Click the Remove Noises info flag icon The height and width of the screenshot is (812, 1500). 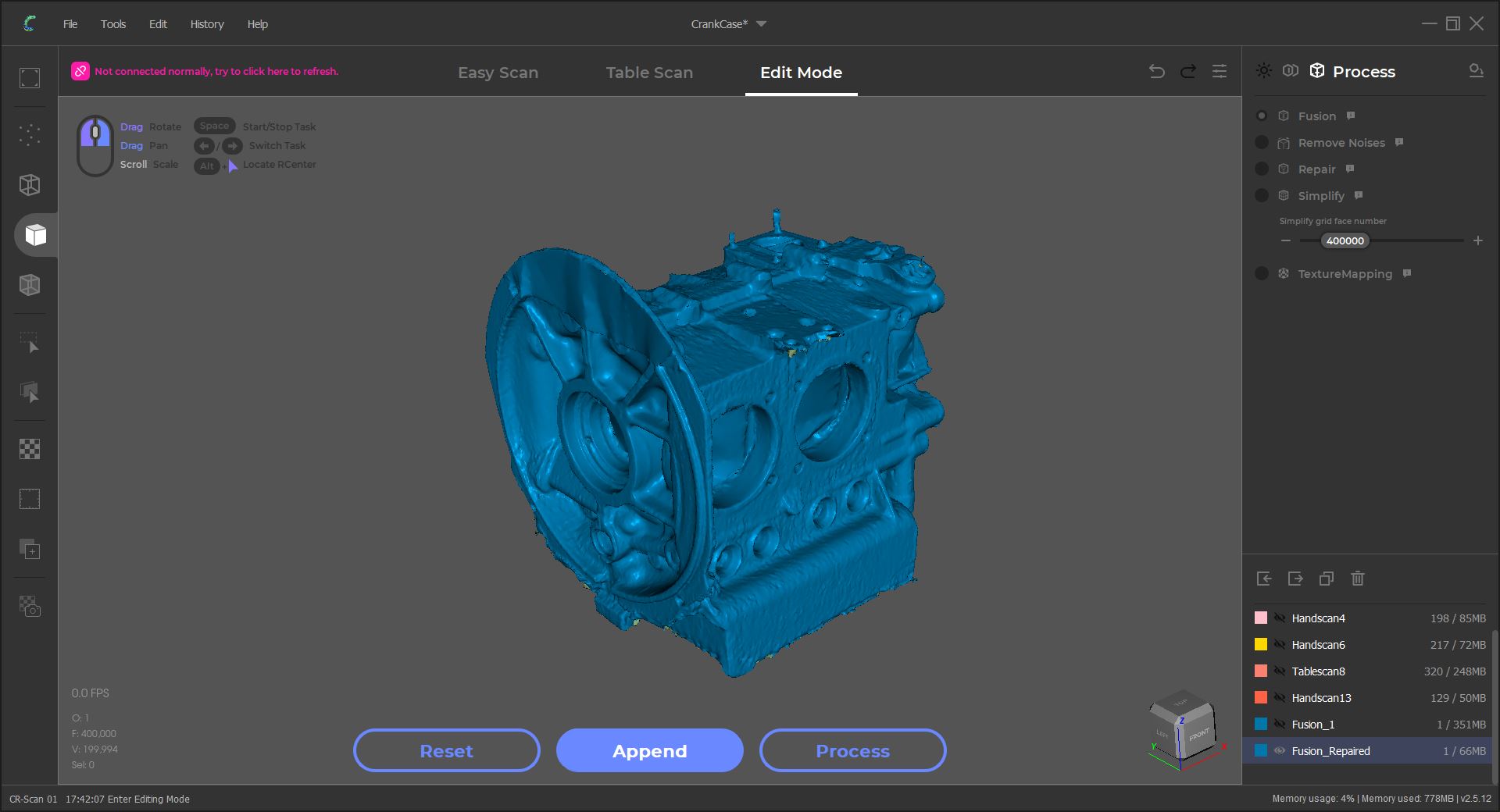point(1399,142)
